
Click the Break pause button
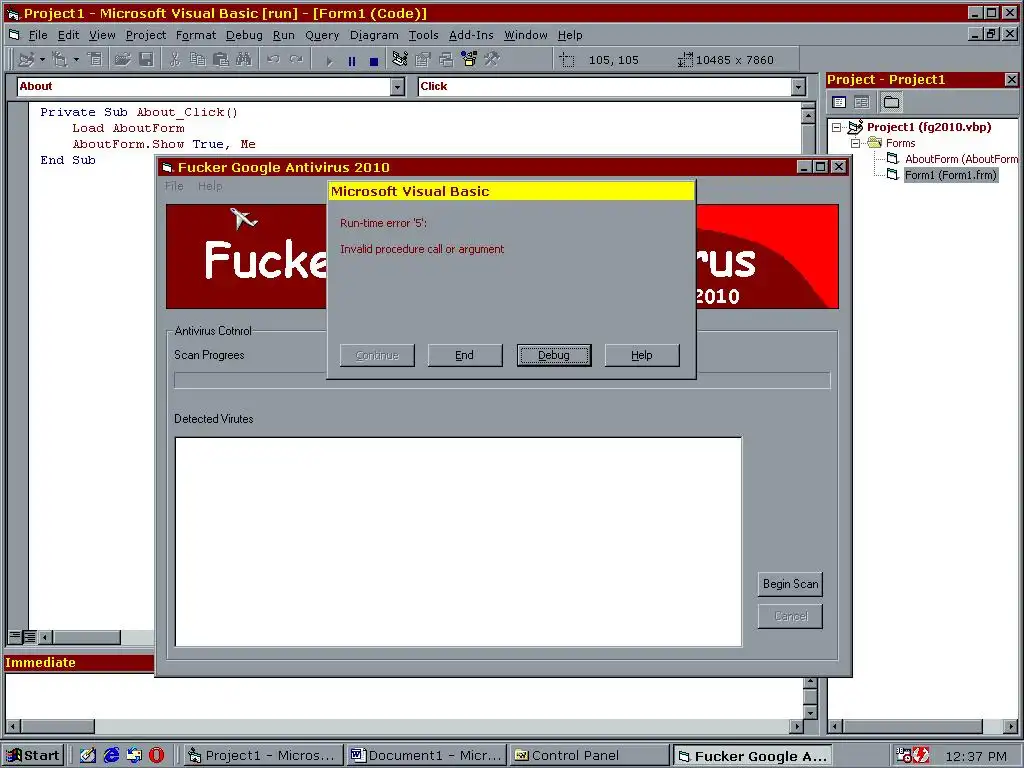click(x=352, y=61)
